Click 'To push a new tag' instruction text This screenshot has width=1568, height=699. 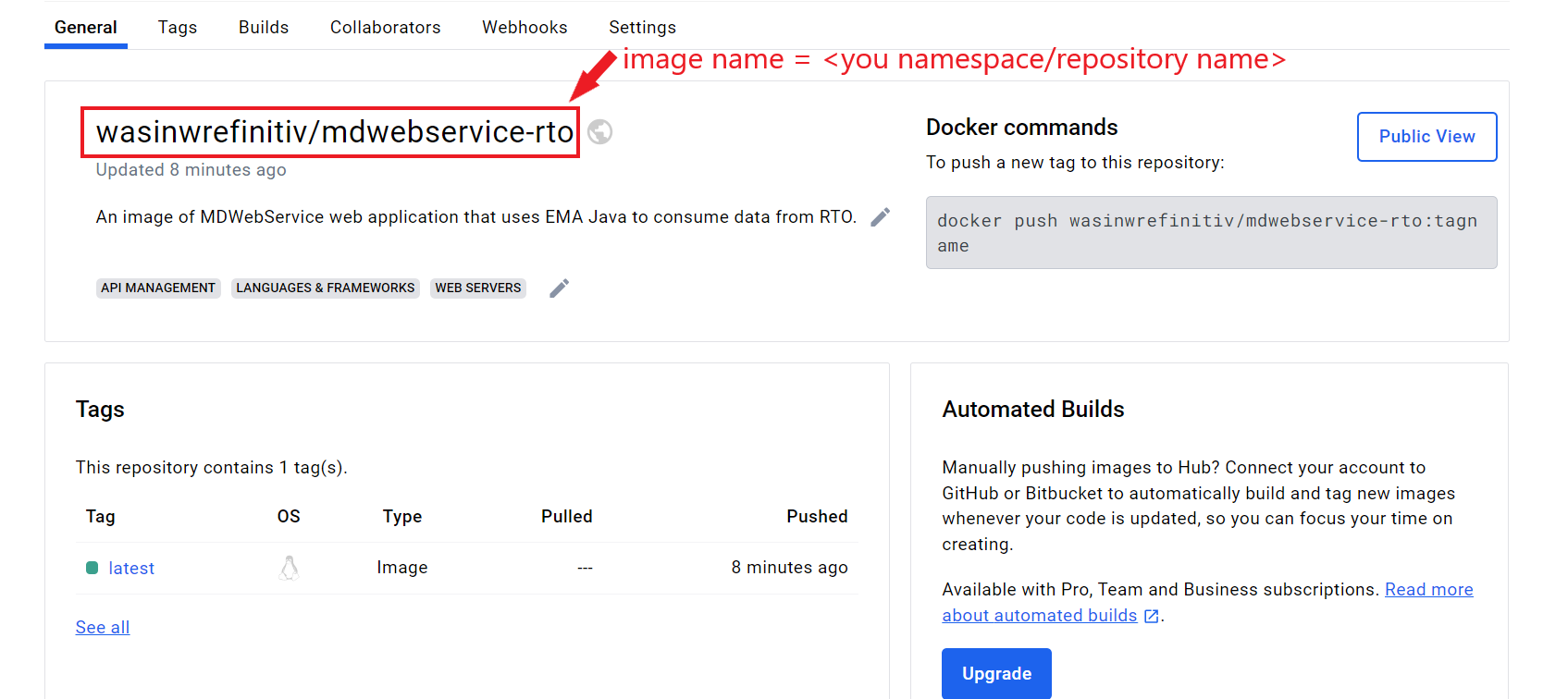(x=1075, y=163)
